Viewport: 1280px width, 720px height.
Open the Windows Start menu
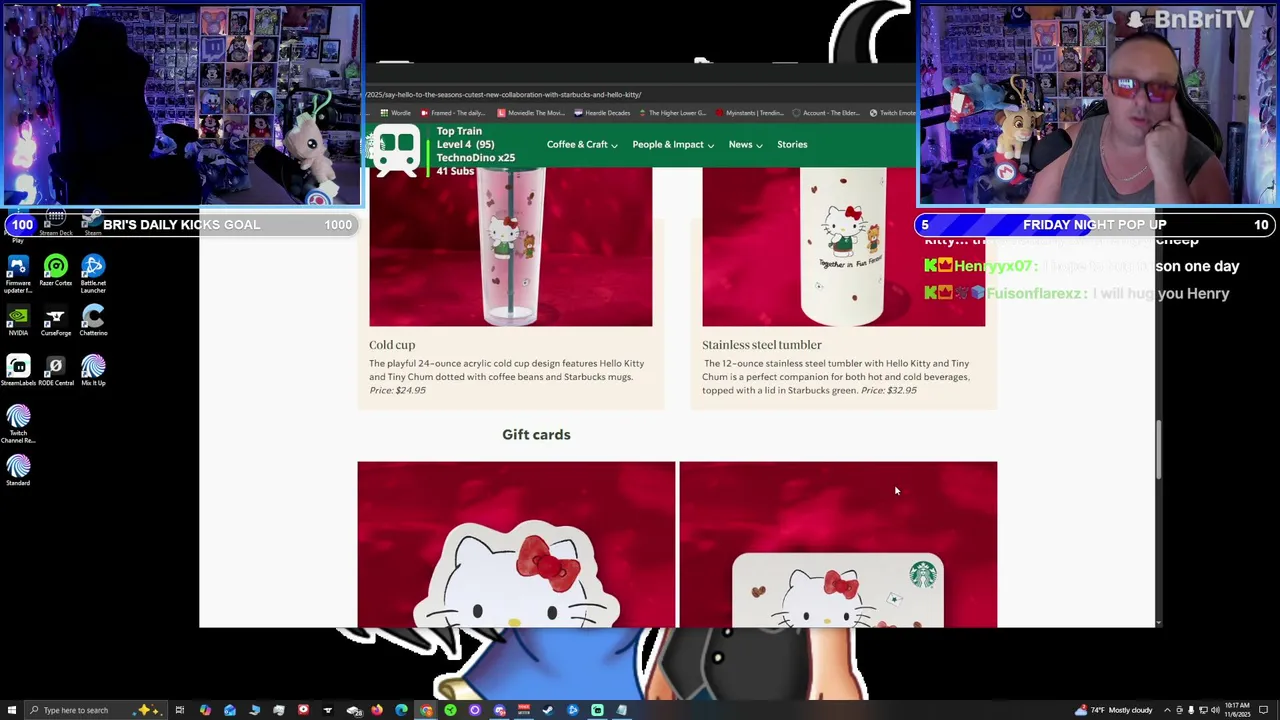click(12, 710)
